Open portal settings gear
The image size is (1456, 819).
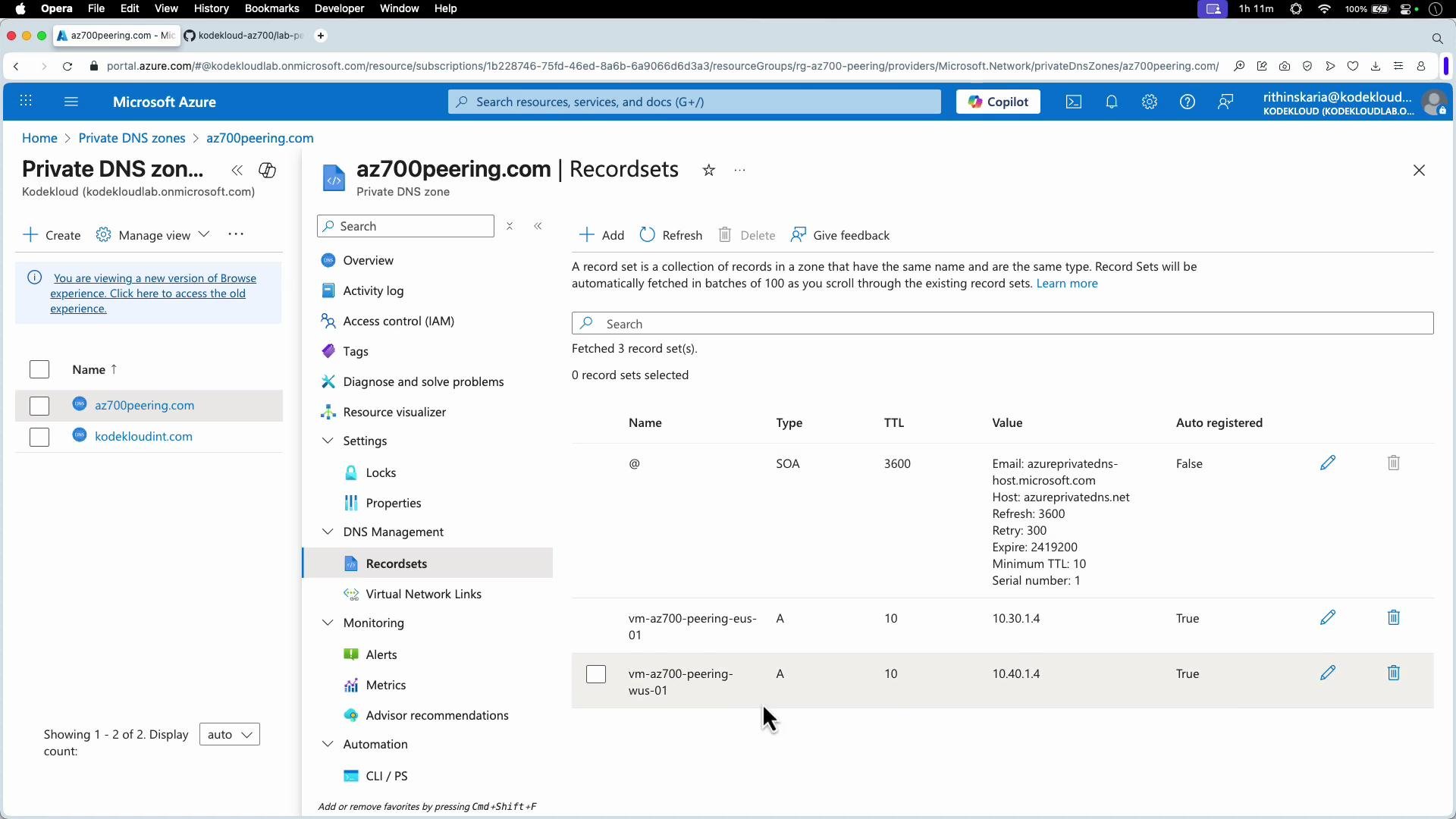click(x=1150, y=102)
